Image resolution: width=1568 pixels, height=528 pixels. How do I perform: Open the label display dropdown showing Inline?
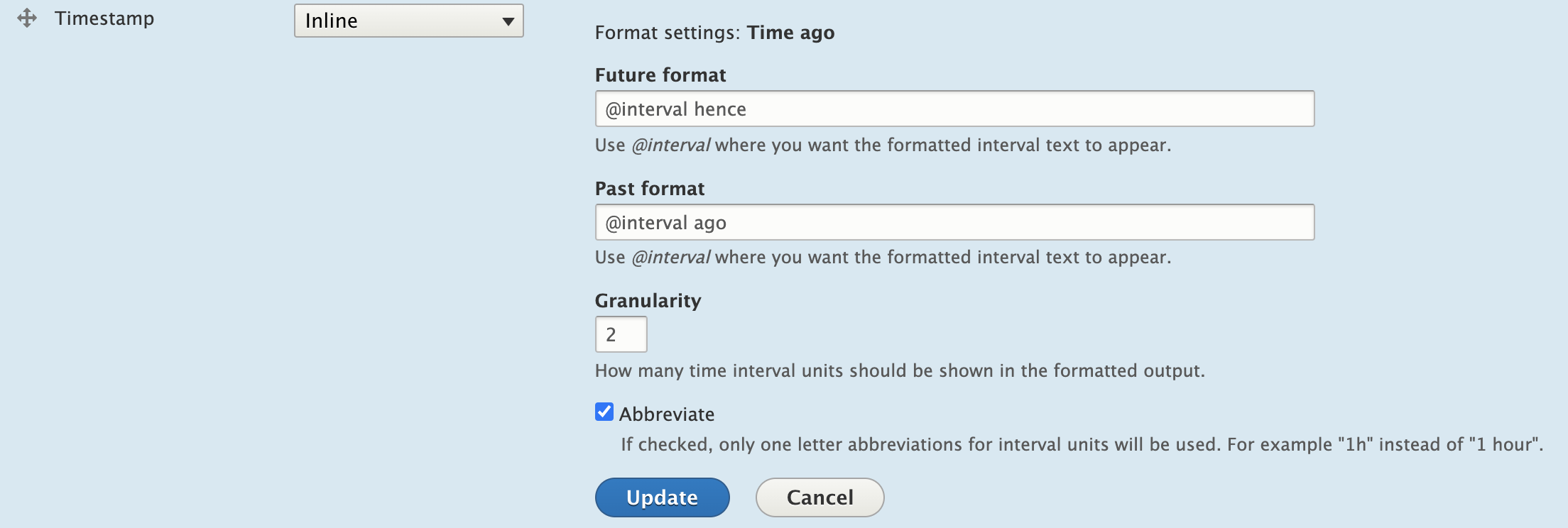[409, 21]
